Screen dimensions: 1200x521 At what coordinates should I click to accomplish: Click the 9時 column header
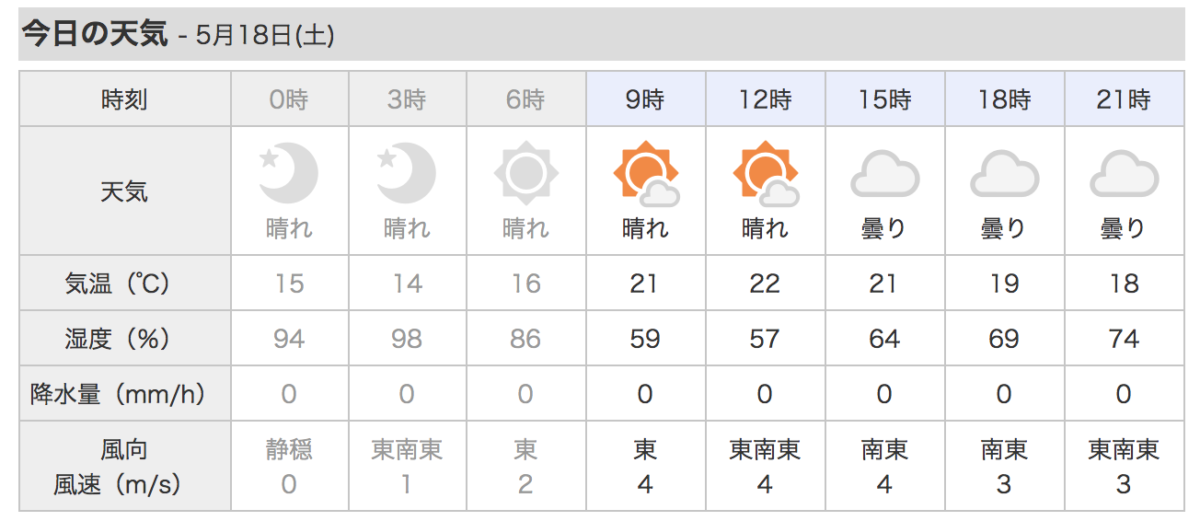click(645, 99)
